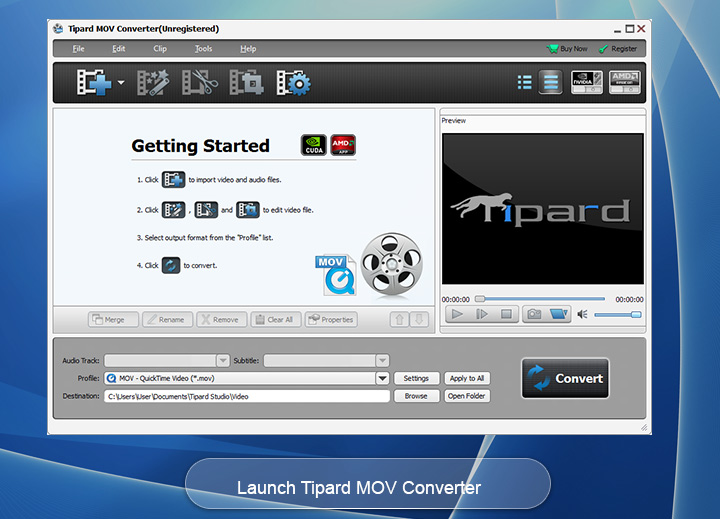
Task: Stop the preview playback
Action: 506,314
